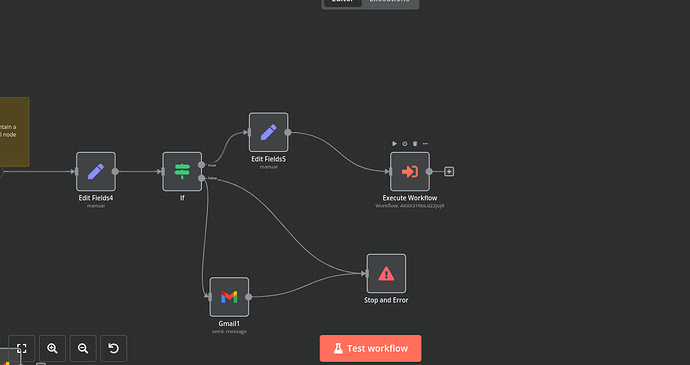
Task: Deactivate the Execute Workflow node via power icon
Action: [x=404, y=144]
